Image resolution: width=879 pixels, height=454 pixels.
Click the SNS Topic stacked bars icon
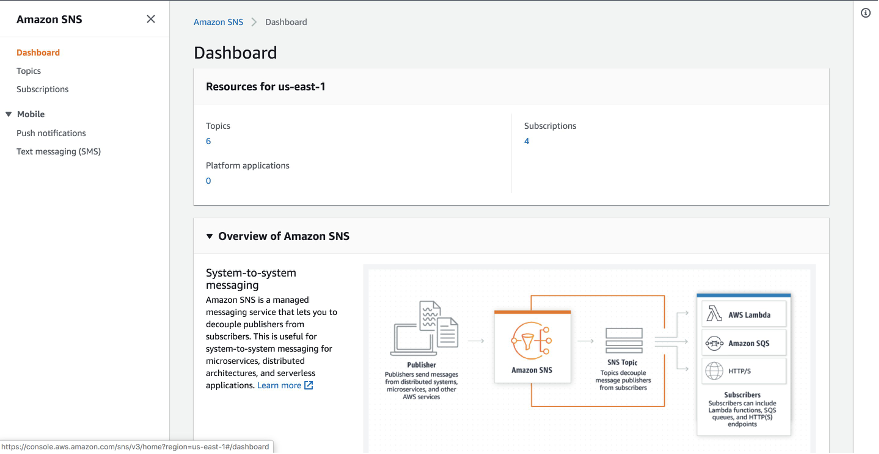[x=624, y=341]
